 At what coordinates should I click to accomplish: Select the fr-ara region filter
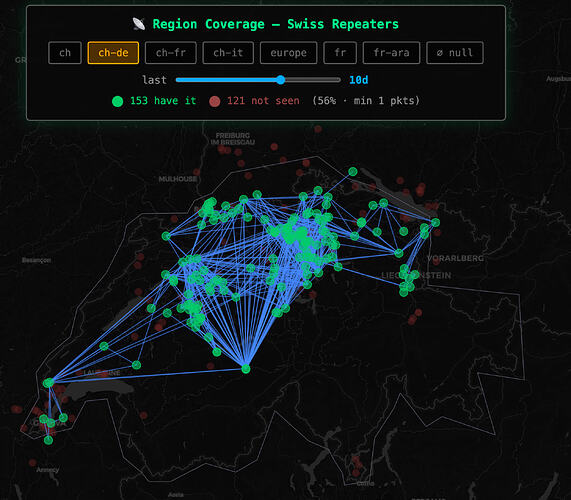[x=391, y=53]
